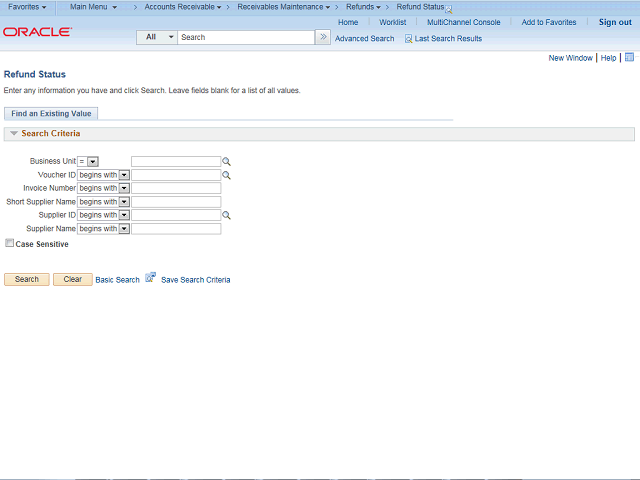640x480 pixels.
Task: Open the Supplier Name operator dropdown
Action: pyautogui.click(x=103, y=229)
